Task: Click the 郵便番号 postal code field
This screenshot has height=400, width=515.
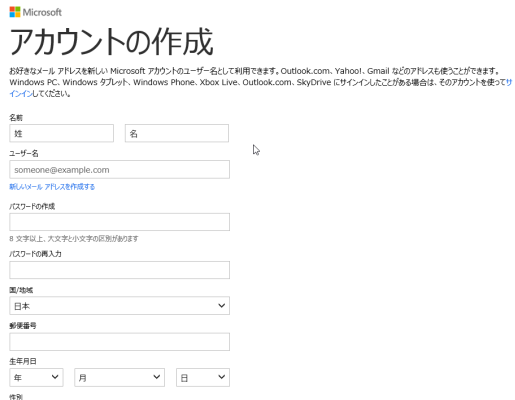Action: pos(119,342)
